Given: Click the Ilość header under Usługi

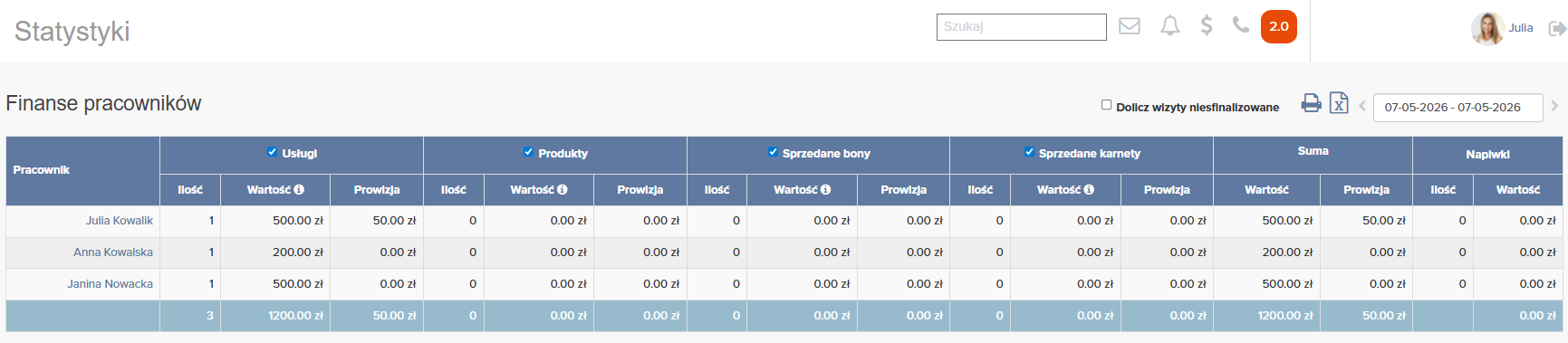Looking at the screenshot, I should point(190,190).
